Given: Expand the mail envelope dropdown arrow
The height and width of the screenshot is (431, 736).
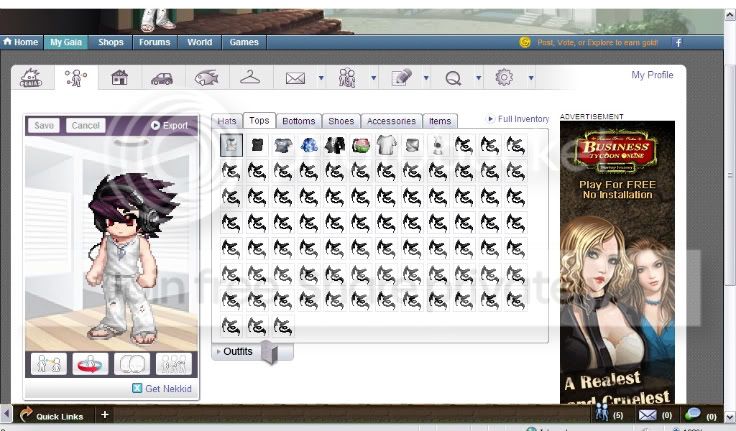Looking at the screenshot, I should (321, 77).
